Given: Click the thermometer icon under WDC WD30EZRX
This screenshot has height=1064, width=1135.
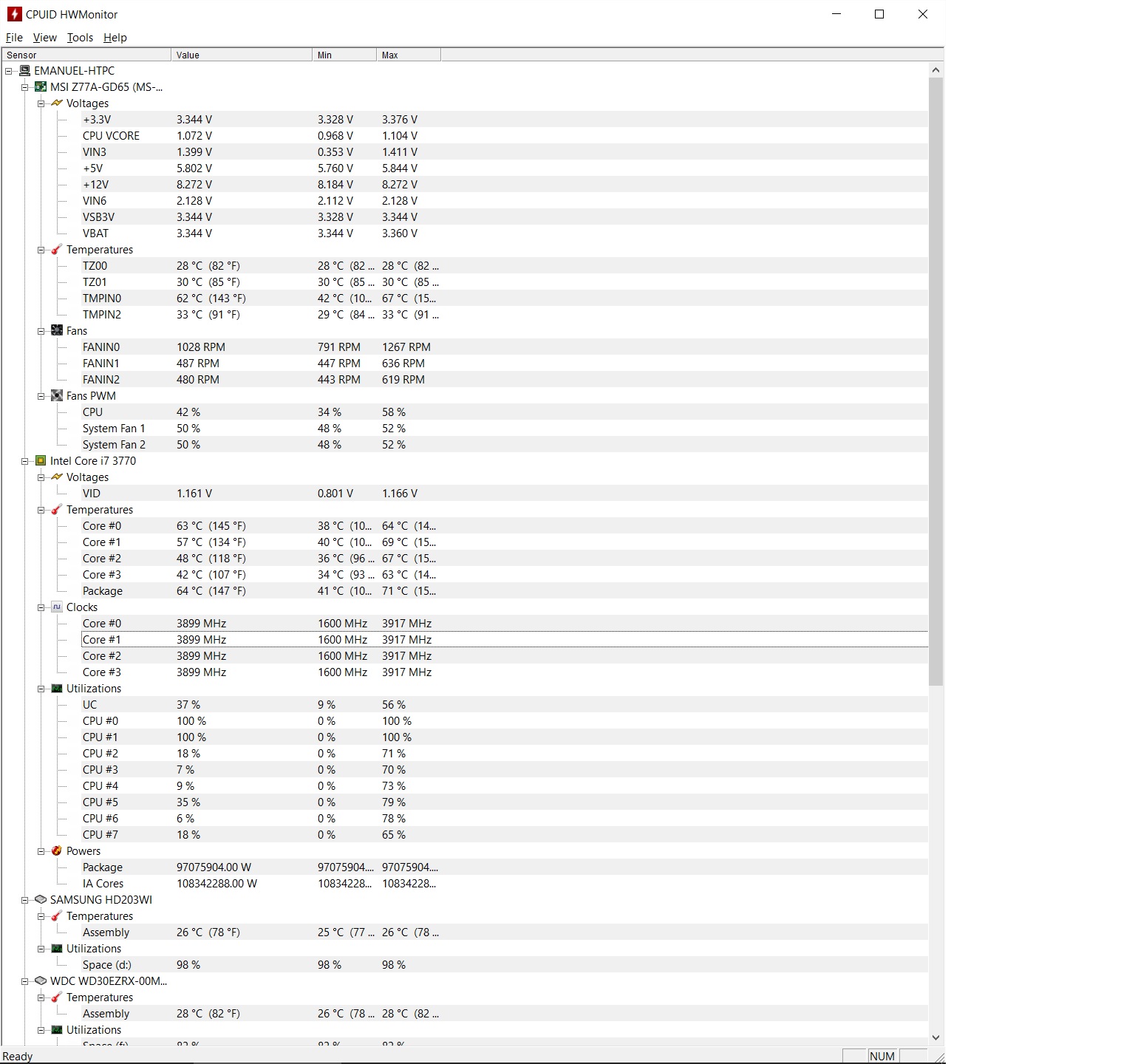Looking at the screenshot, I should pyautogui.click(x=57, y=997).
